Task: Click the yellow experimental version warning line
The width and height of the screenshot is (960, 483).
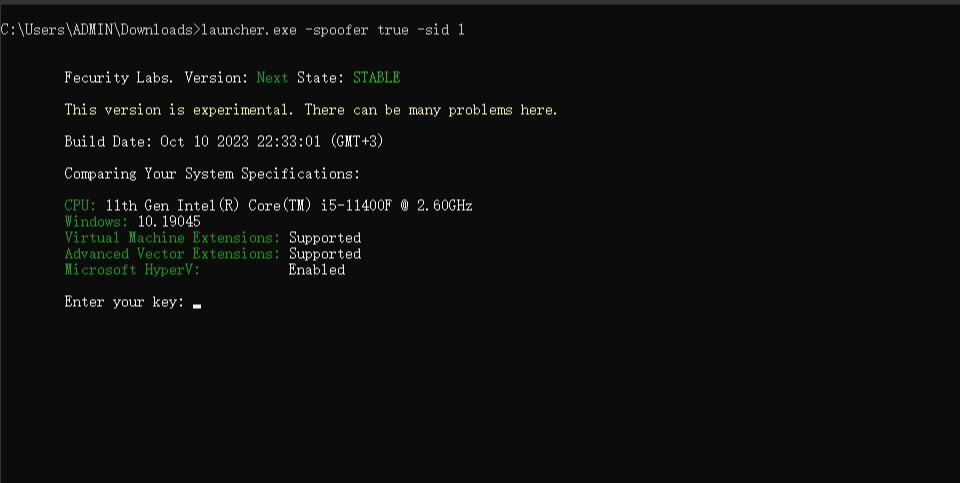Action: pos(311,110)
